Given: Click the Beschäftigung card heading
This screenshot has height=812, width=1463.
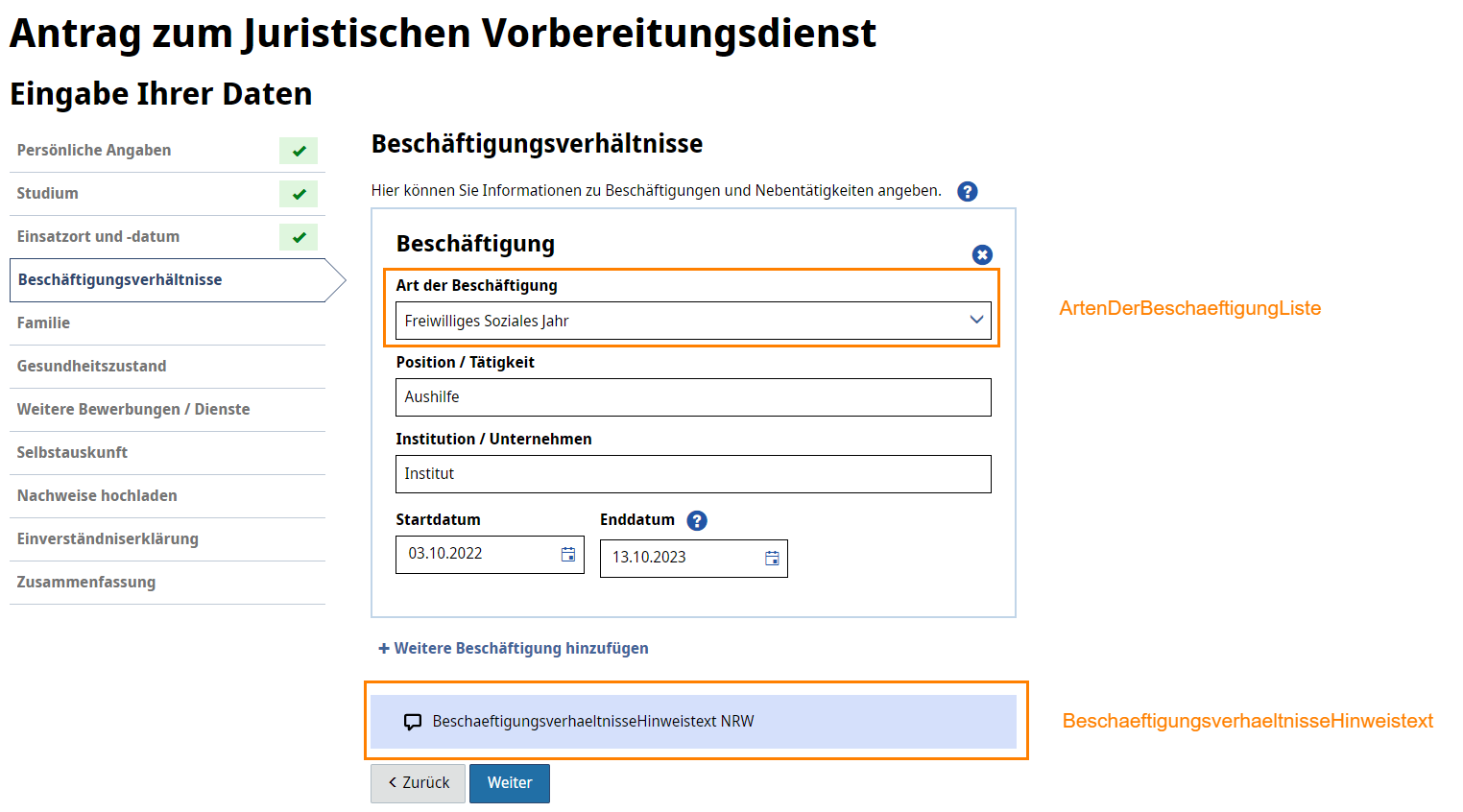Looking at the screenshot, I should tap(475, 244).
